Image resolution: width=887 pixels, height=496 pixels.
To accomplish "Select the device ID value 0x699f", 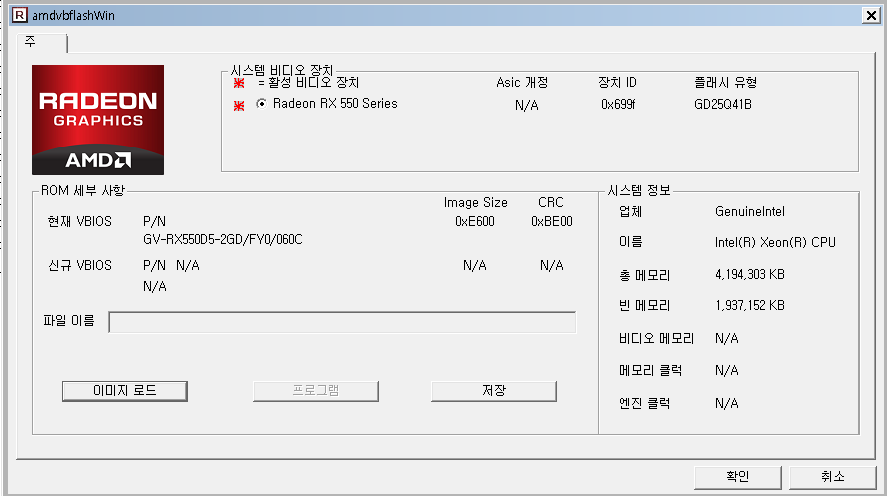I will 618,104.
